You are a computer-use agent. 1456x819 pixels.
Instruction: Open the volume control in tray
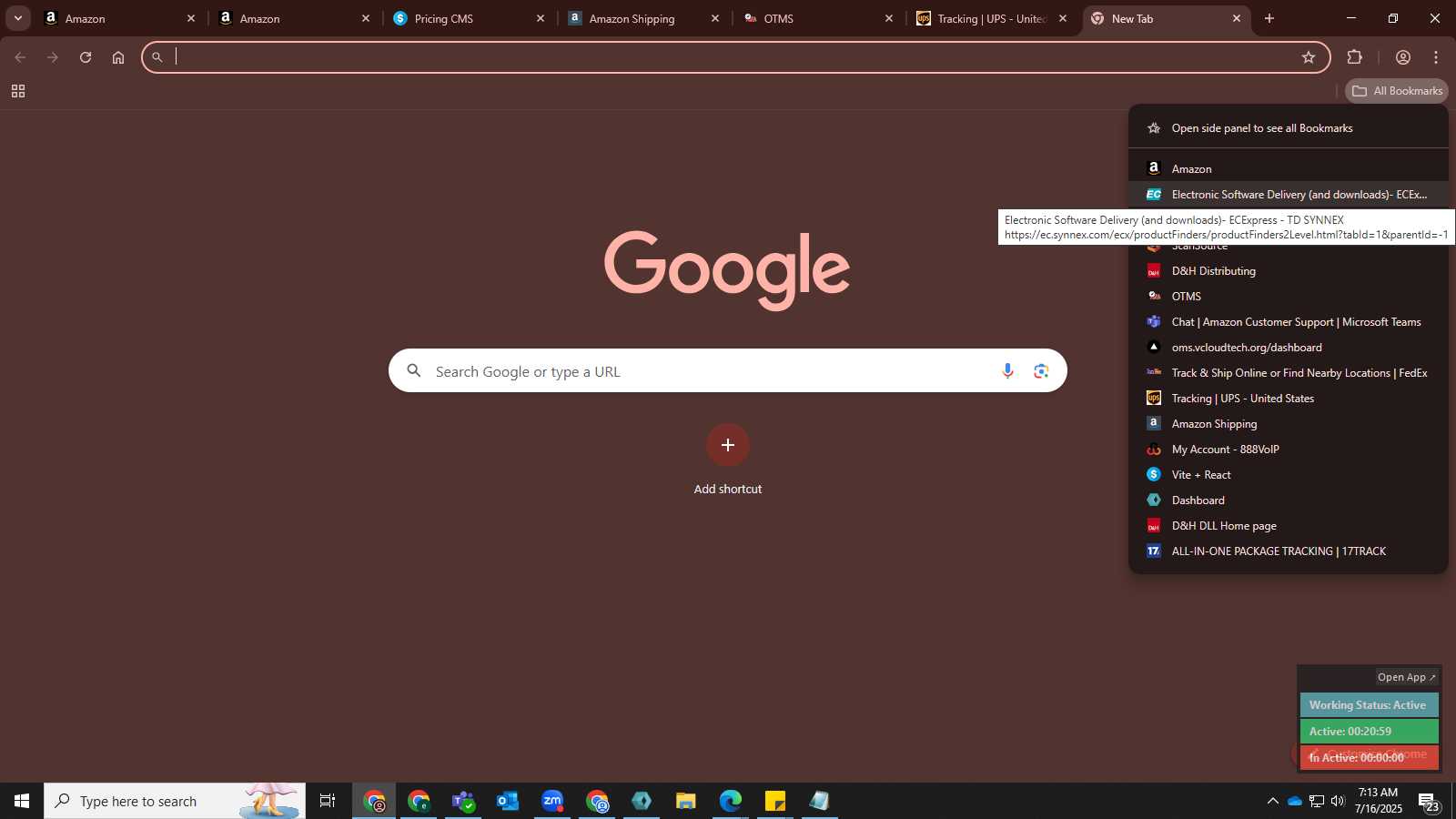point(1338,801)
